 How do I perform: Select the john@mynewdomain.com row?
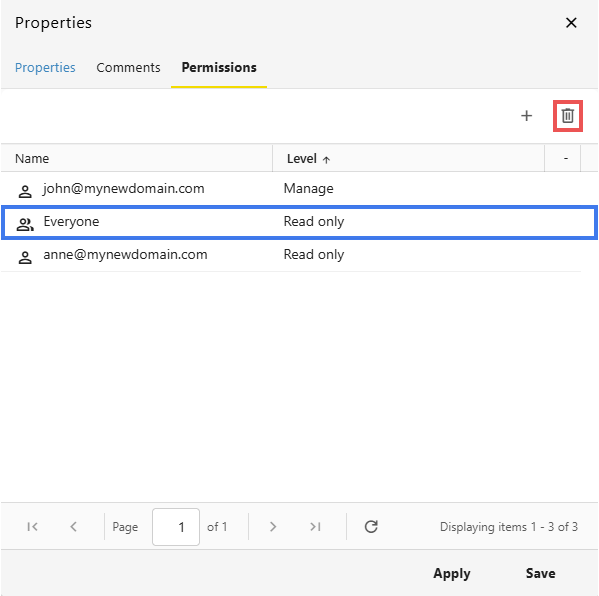tap(291, 189)
